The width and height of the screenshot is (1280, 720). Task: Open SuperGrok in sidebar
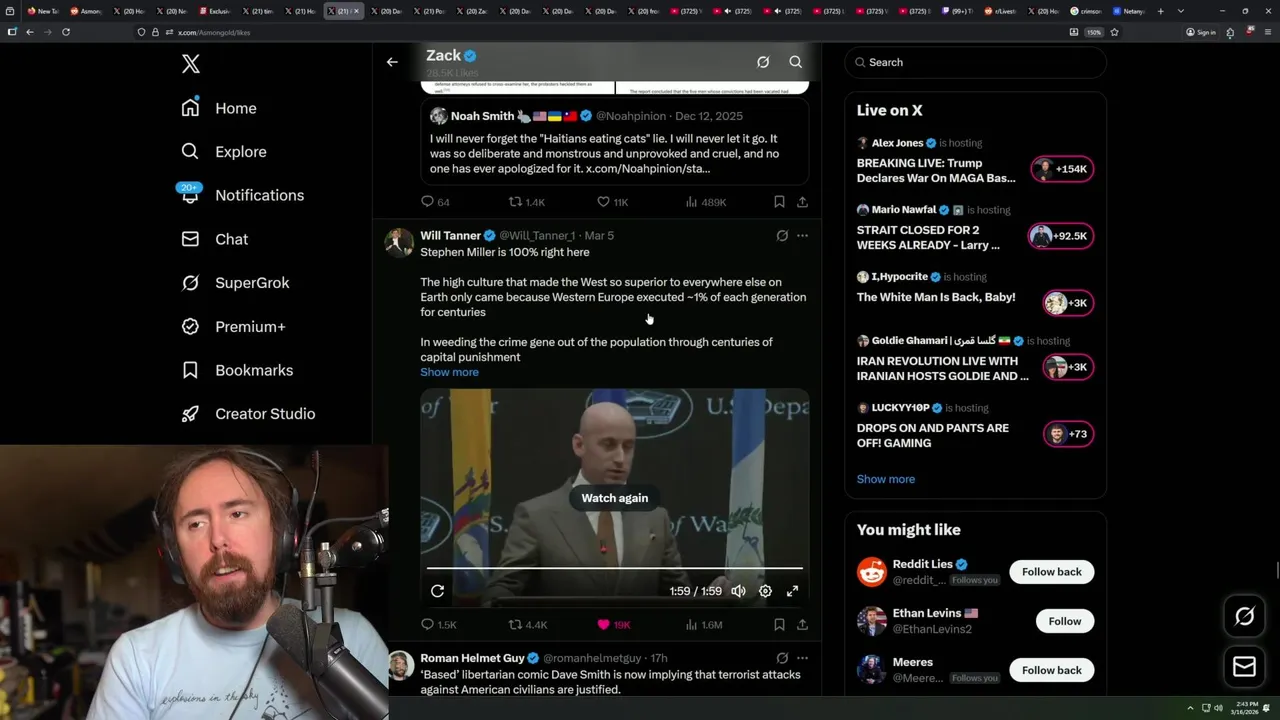pyautogui.click(x=235, y=283)
